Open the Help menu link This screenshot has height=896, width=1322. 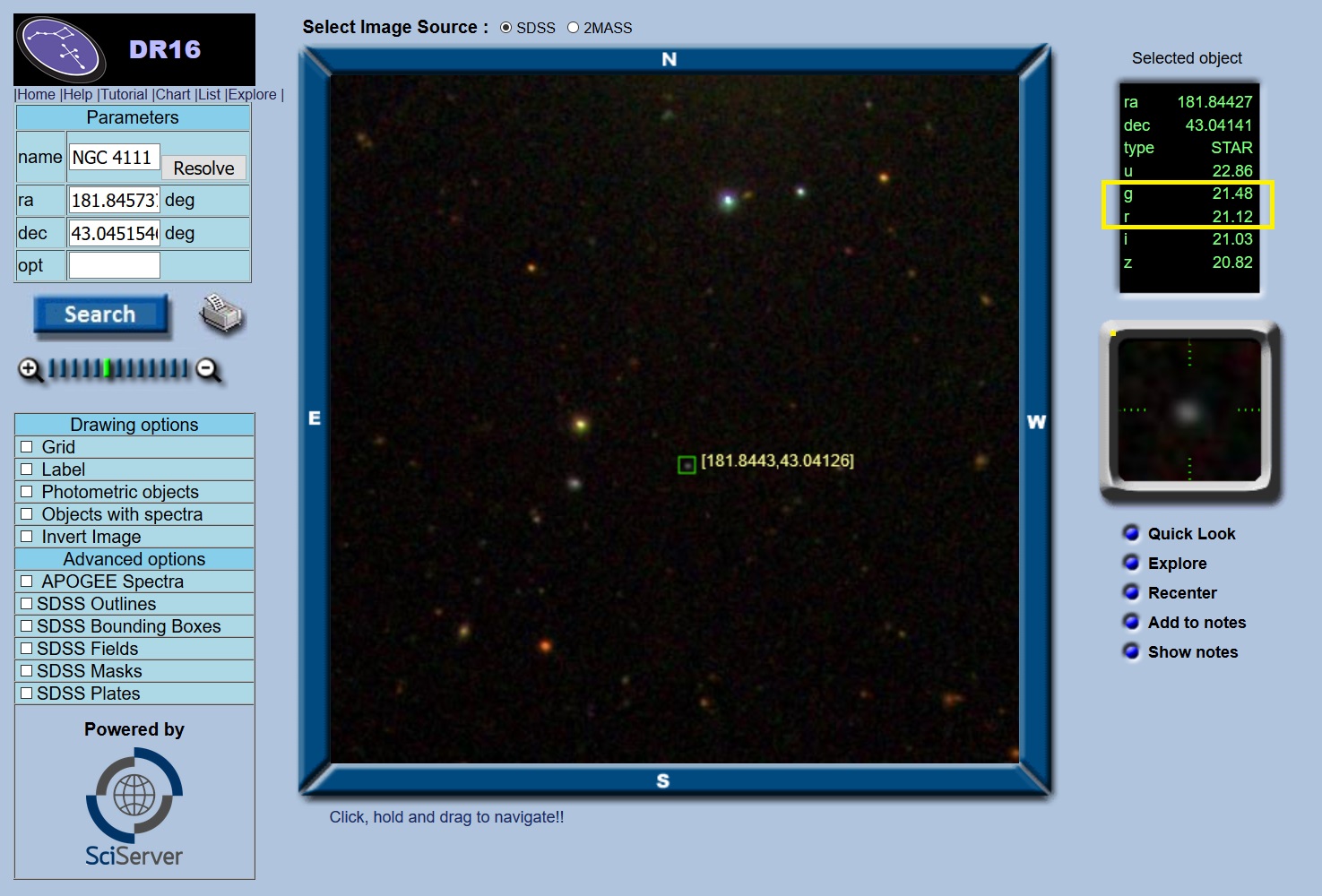coord(78,94)
